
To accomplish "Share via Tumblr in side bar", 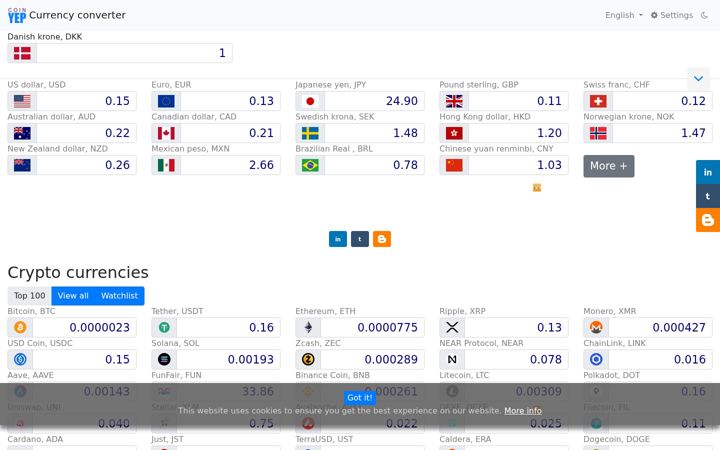I will (x=708, y=196).
